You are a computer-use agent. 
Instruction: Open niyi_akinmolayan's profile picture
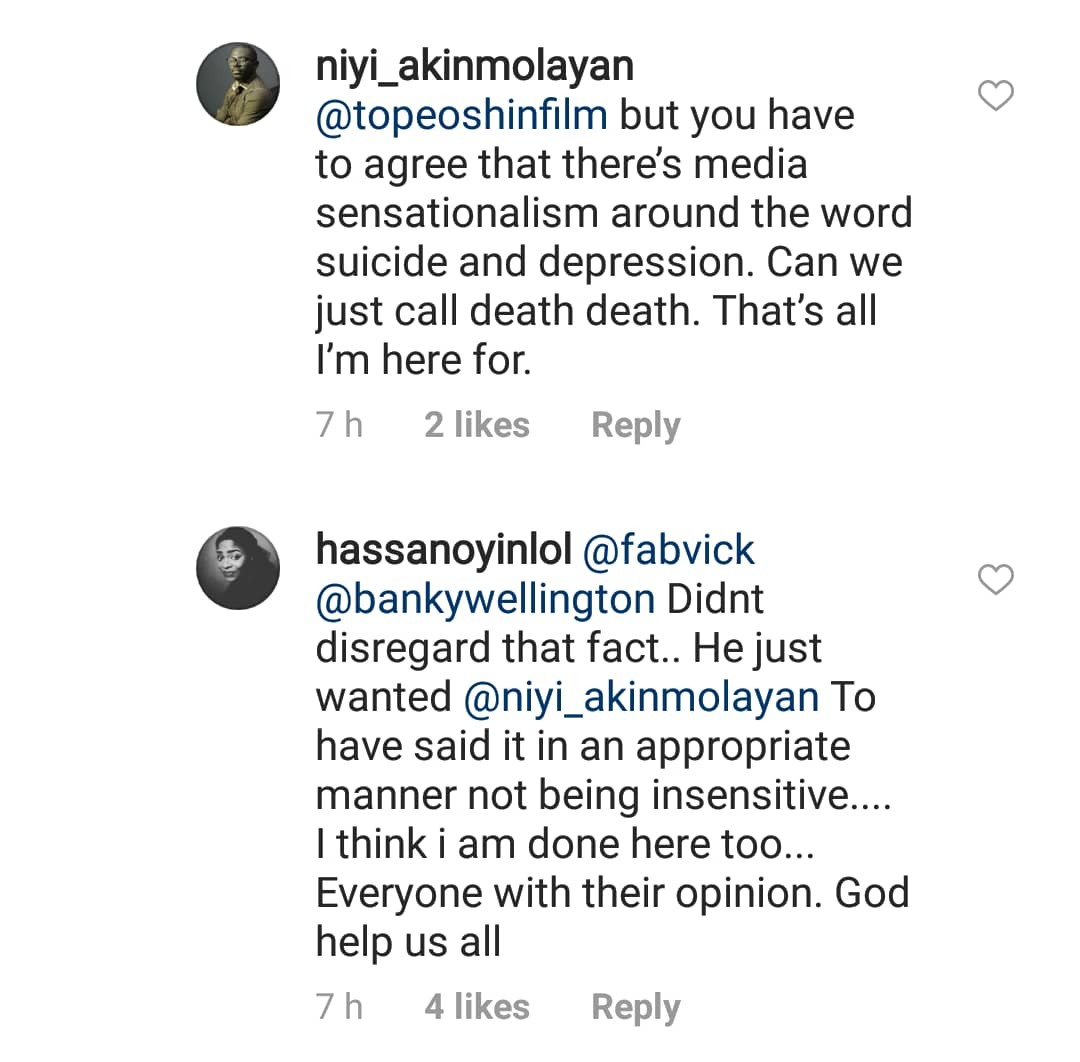[238, 85]
